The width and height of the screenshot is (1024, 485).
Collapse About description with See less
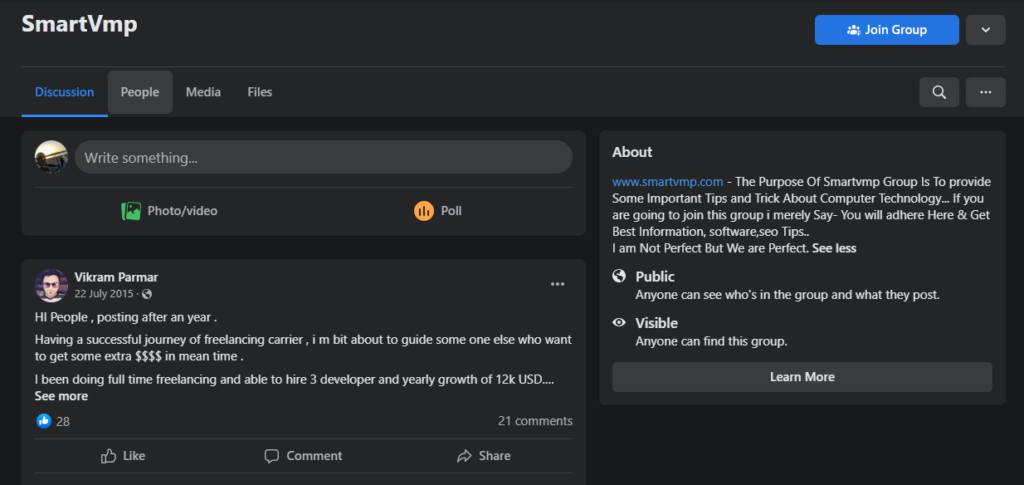coord(834,248)
